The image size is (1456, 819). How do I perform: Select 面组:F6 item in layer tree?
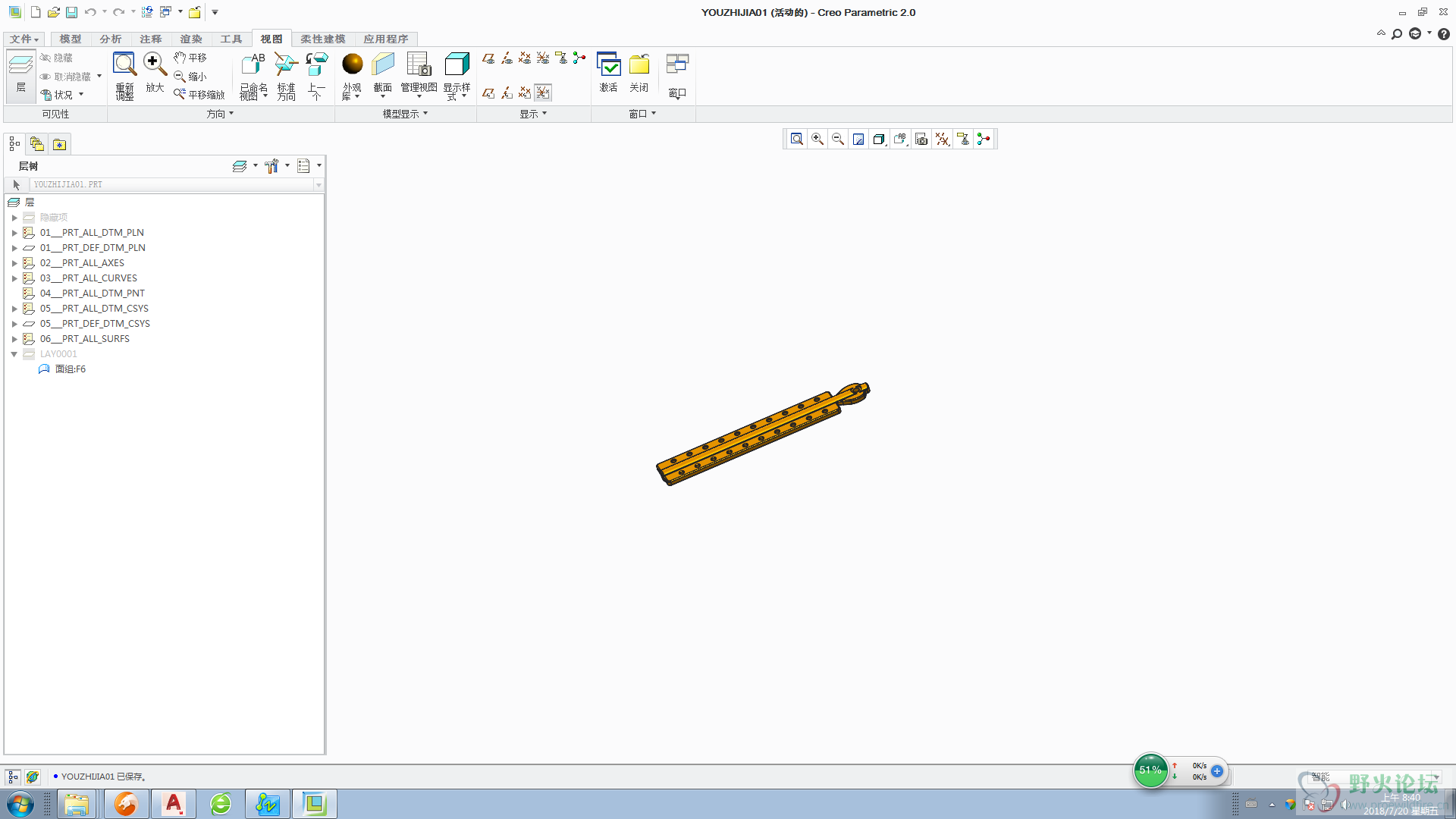tap(70, 369)
